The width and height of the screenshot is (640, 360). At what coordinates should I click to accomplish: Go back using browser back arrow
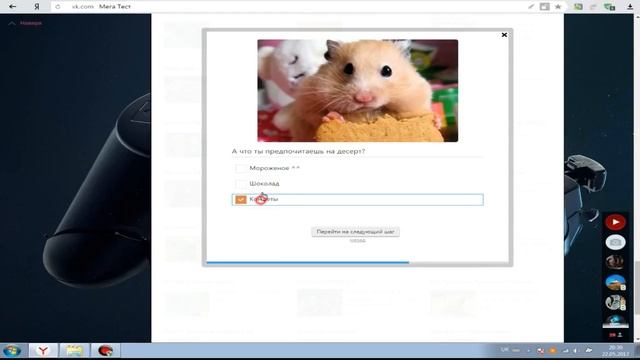pyautogui.click(x=12, y=7)
